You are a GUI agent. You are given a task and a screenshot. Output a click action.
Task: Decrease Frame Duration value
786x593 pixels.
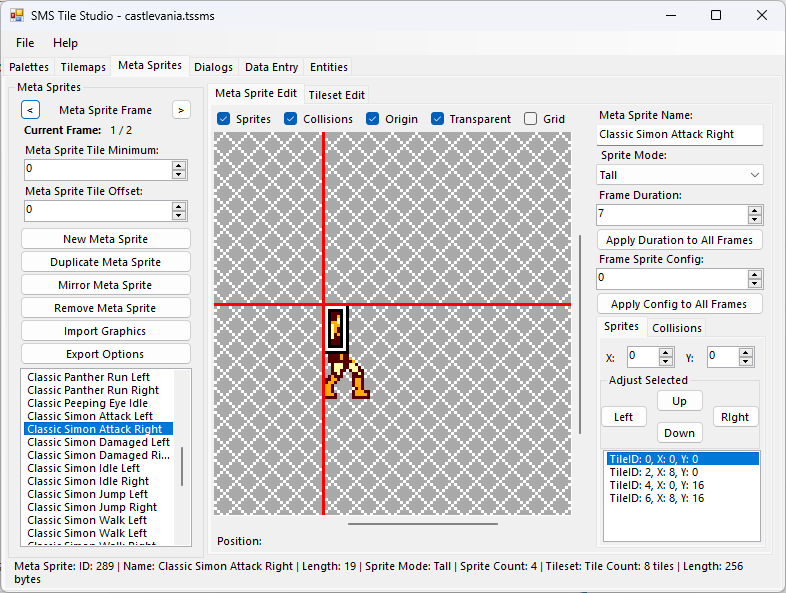click(x=754, y=220)
